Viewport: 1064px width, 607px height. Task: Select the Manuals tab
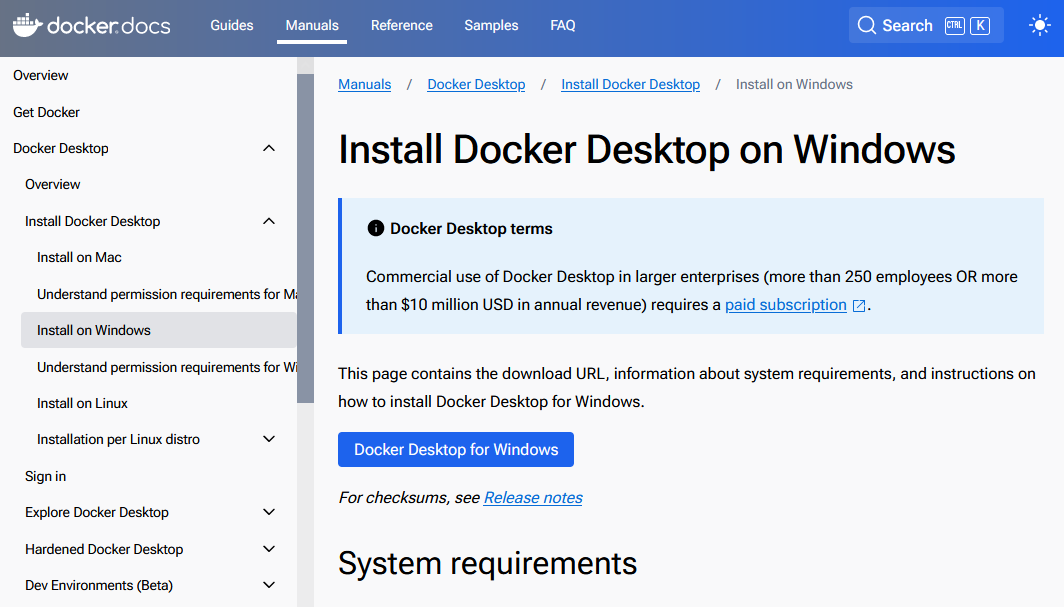311,26
